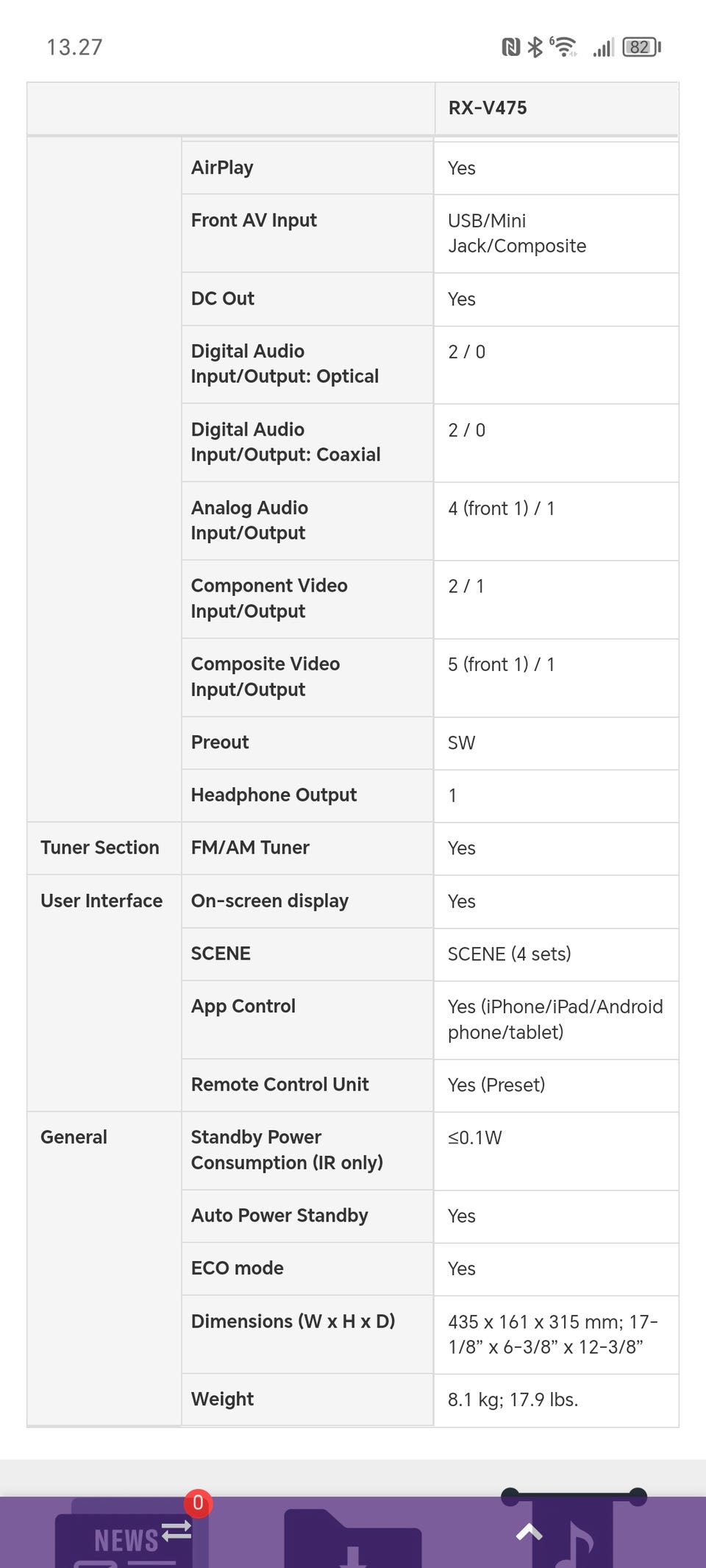This screenshot has width=706, height=1568.
Task: Tap the NFC status icon
Action: [x=510, y=48]
